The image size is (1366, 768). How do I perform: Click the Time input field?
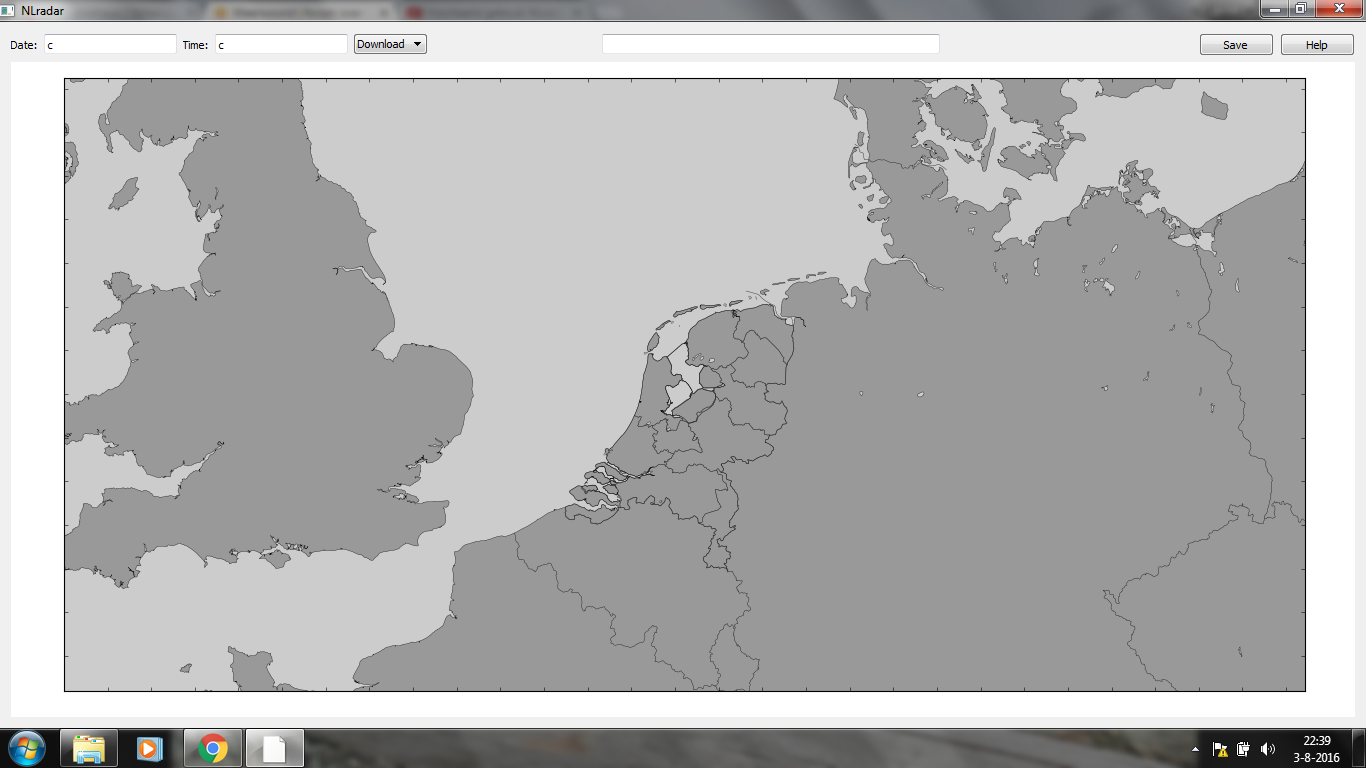tap(281, 45)
